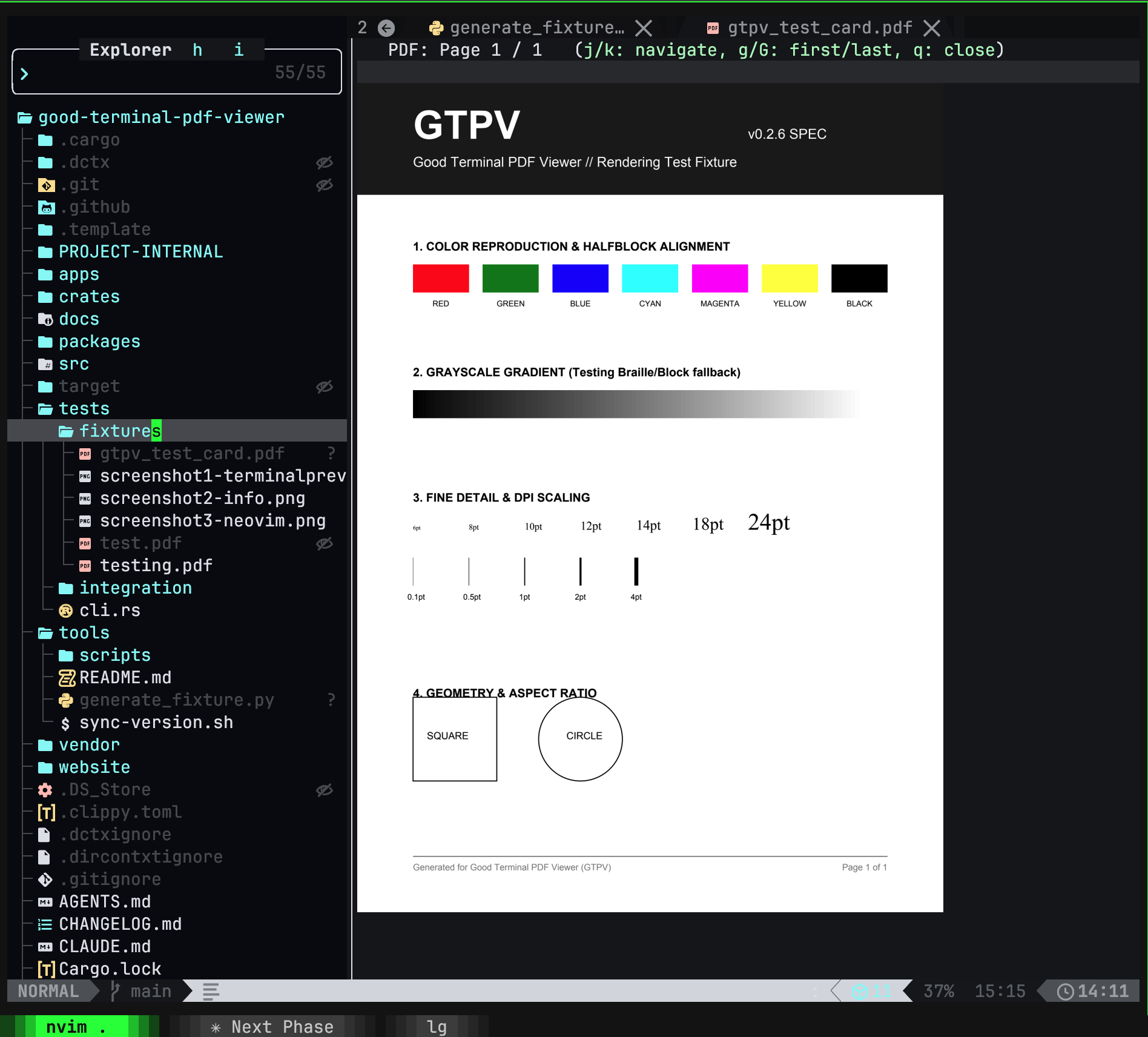The image size is (1148, 1037).
Task: Switch to the generate_fixture.py tab
Action: click(527, 27)
